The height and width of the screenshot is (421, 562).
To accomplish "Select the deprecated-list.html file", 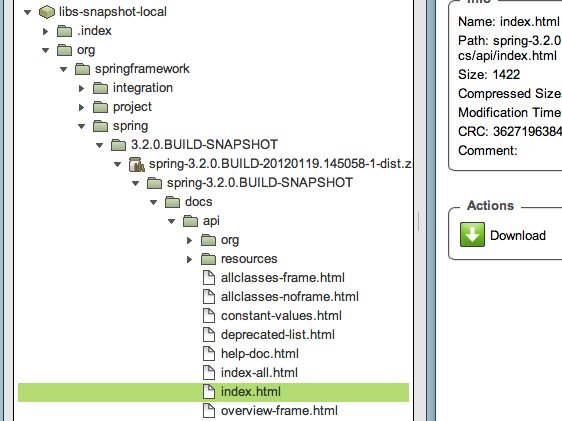I will tap(278, 335).
